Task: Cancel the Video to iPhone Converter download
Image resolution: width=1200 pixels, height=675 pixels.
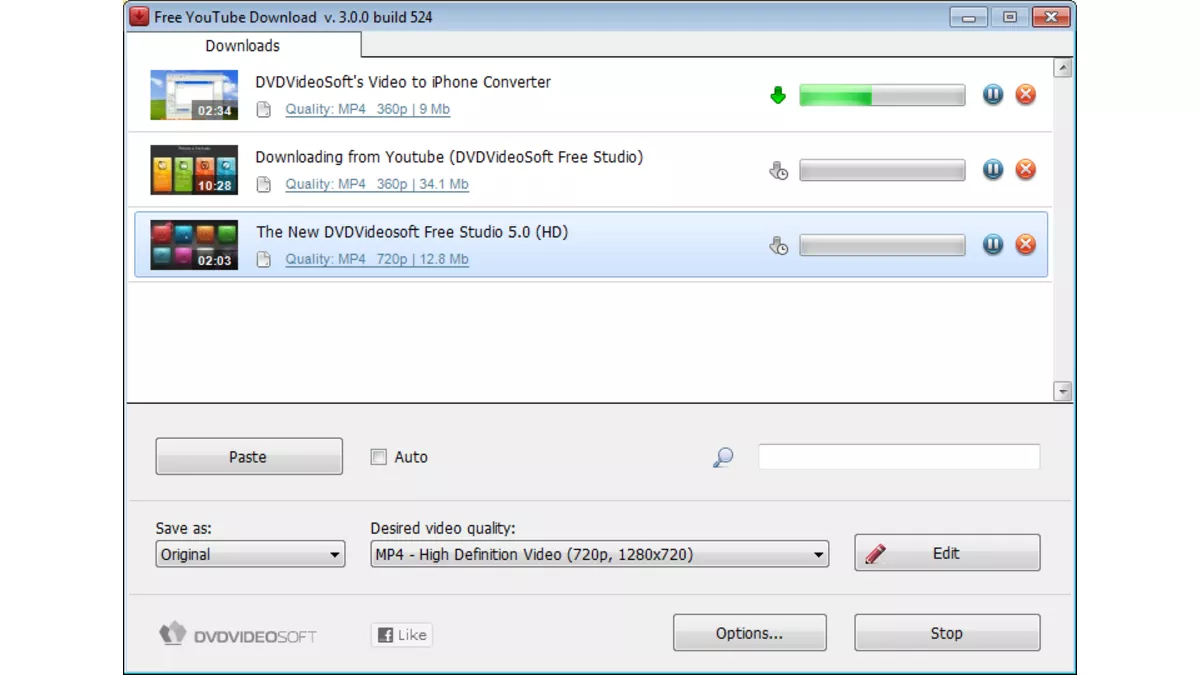Action: tap(1025, 95)
